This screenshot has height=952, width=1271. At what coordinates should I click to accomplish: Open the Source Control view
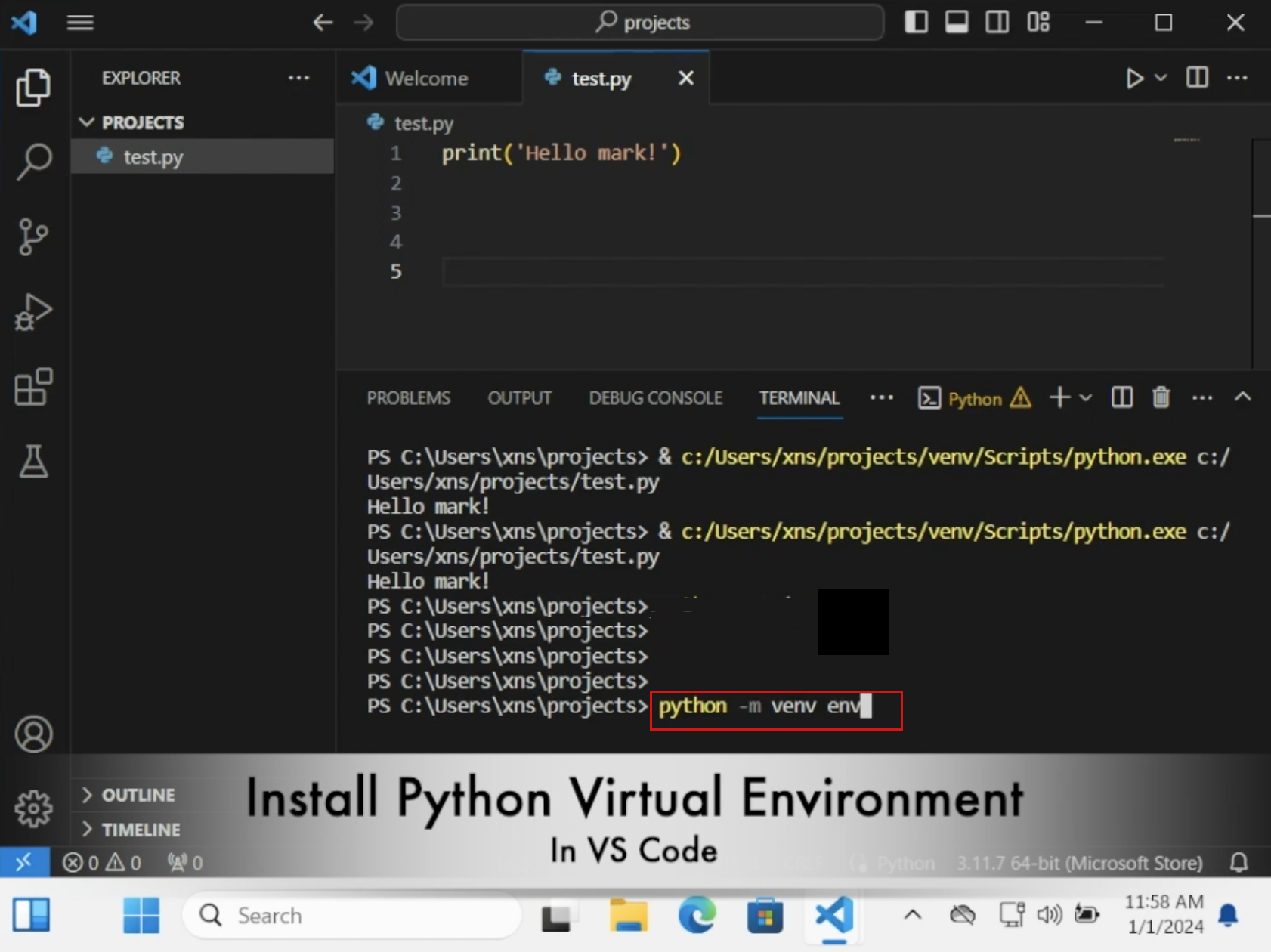click(33, 236)
